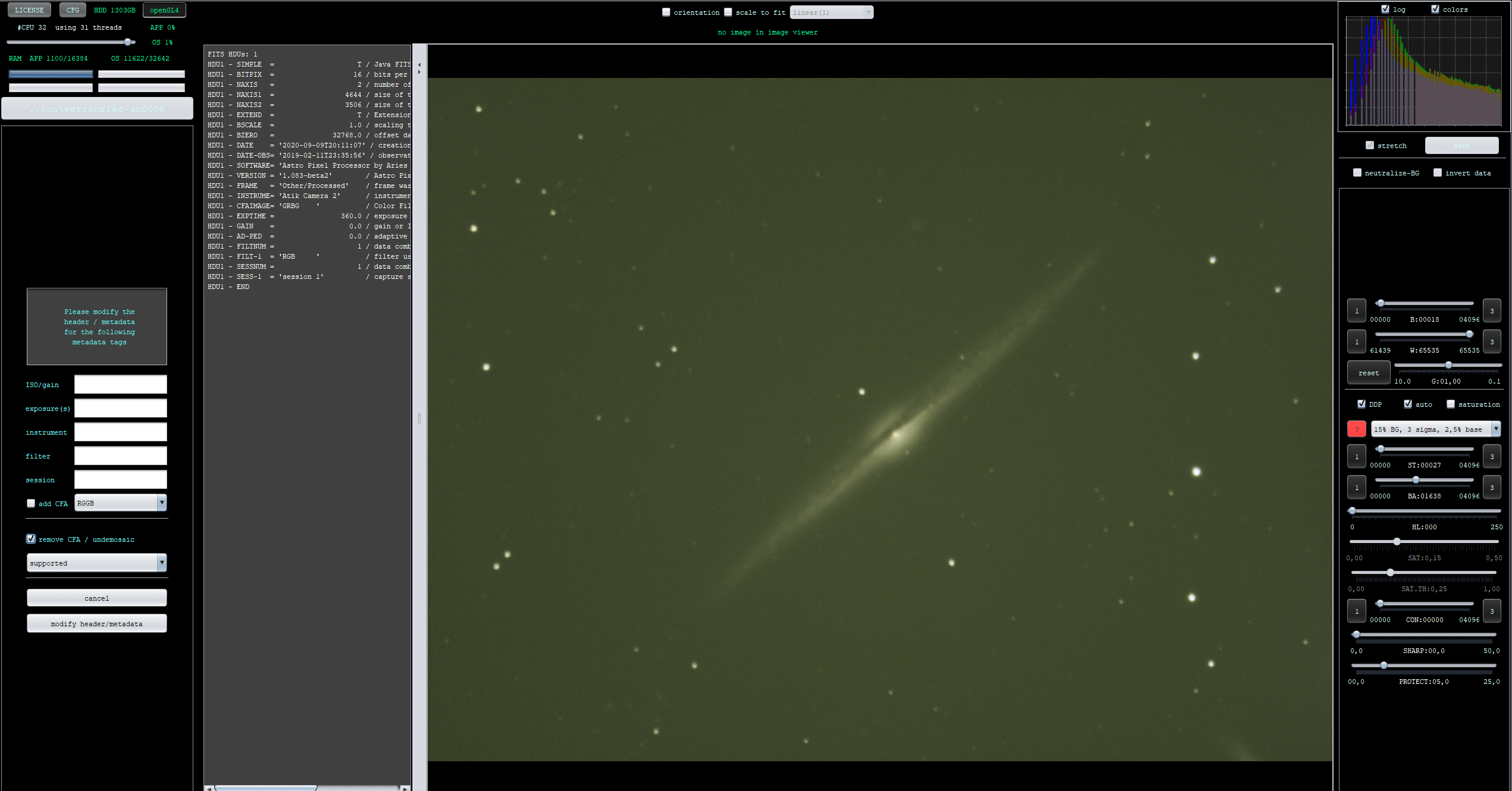Open the RGGB CFA pattern dropdown

[161, 503]
